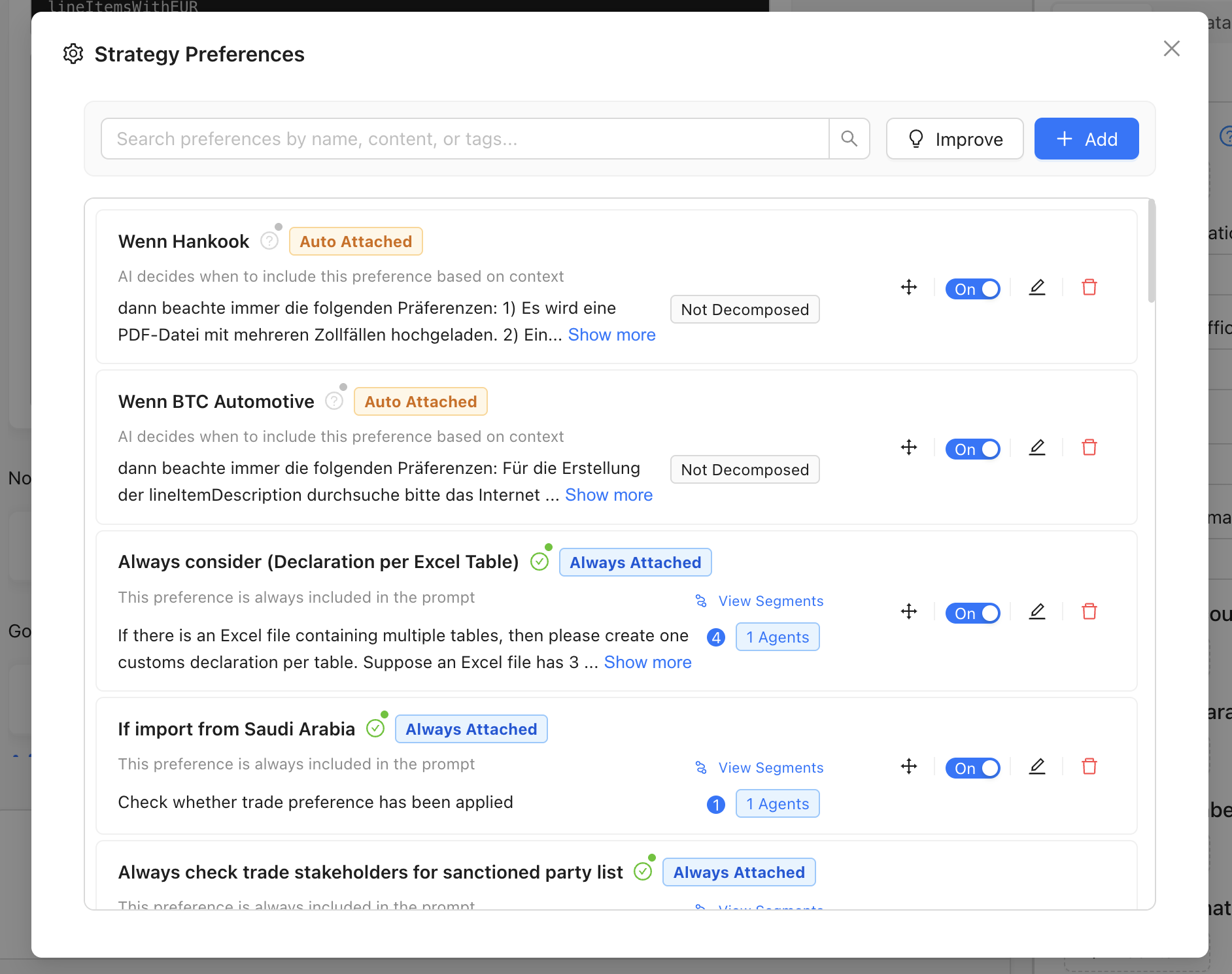
Task: Click the 1 Agents tag under Saudi Arabia
Action: [x=777, y=804]
